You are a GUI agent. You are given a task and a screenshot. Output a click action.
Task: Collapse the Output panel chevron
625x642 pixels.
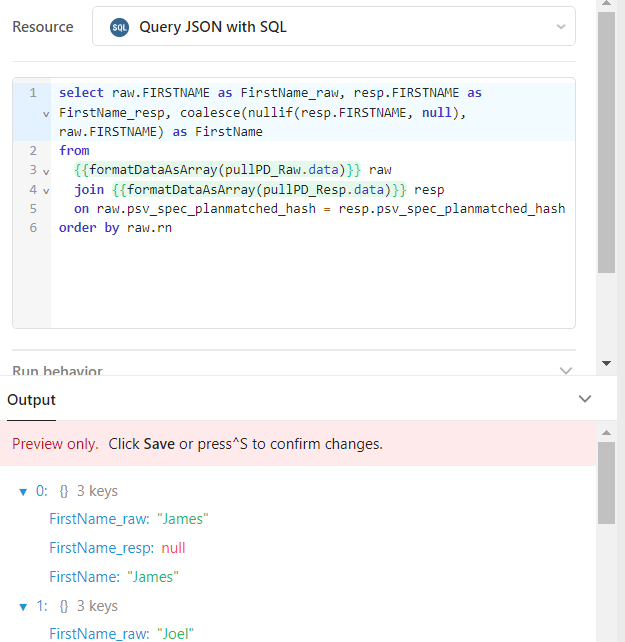click(x=586, y=399)
